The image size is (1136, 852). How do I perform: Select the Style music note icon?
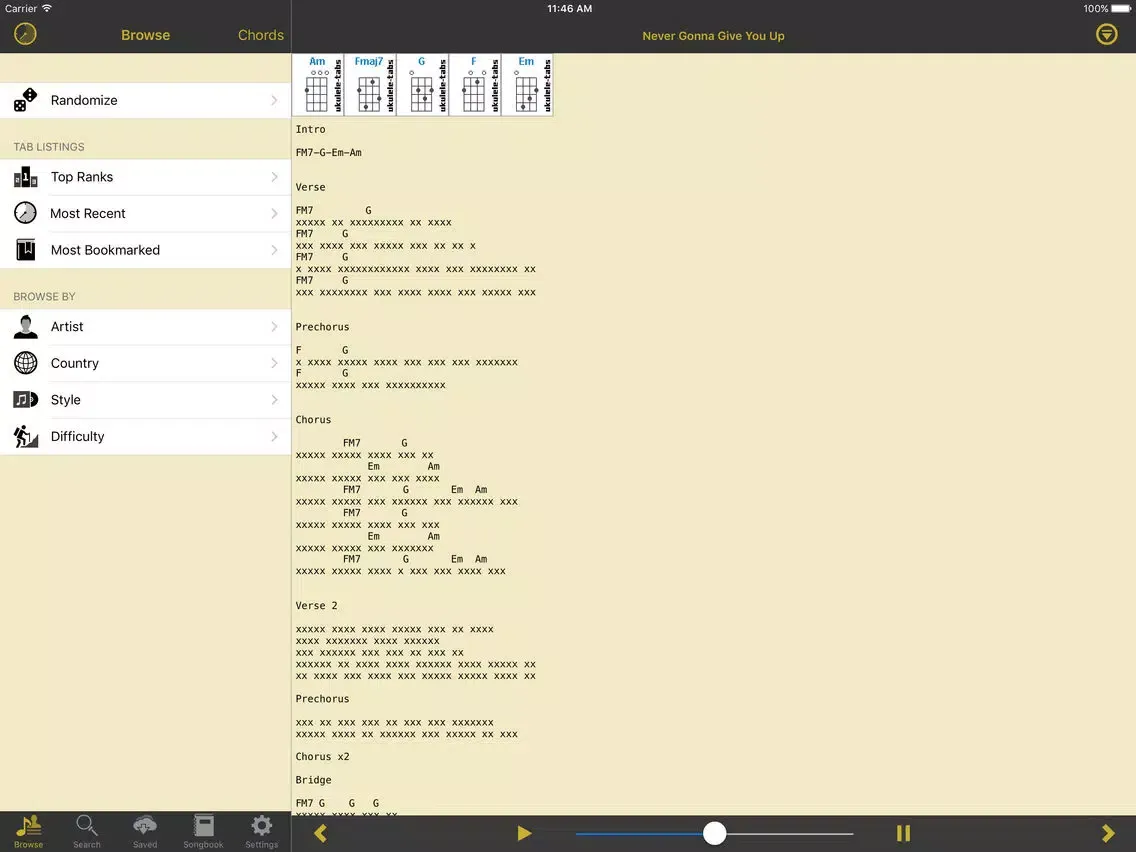(x=26, y=400)
